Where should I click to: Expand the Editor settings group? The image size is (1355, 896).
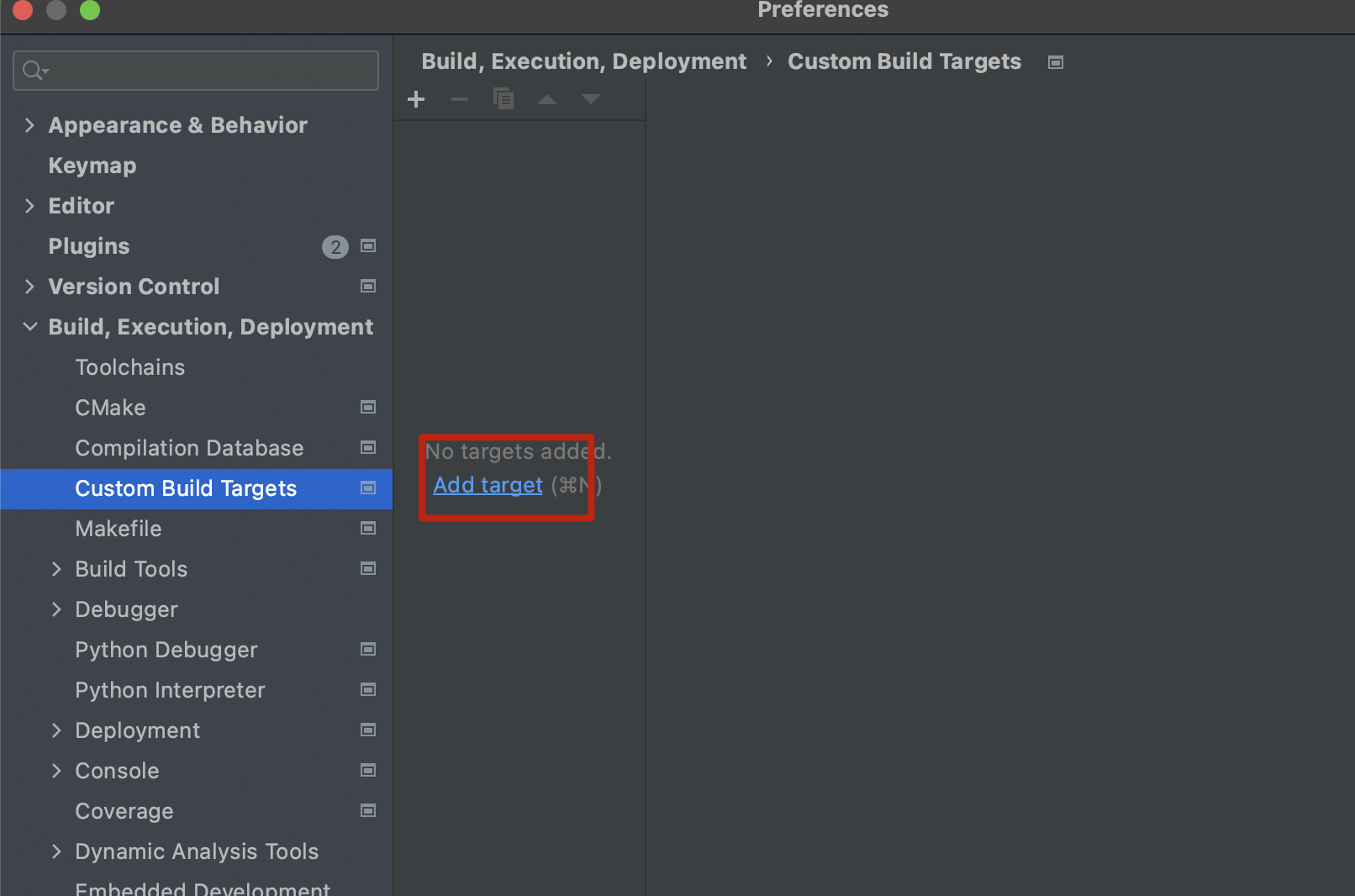tap(29, 206)
